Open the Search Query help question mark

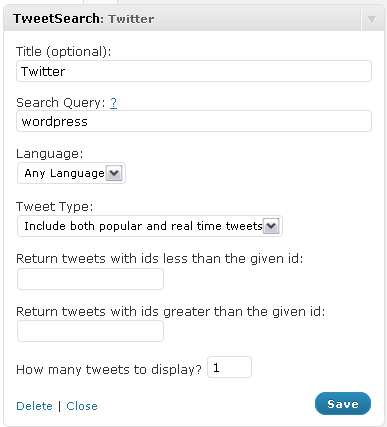[113, 103]
